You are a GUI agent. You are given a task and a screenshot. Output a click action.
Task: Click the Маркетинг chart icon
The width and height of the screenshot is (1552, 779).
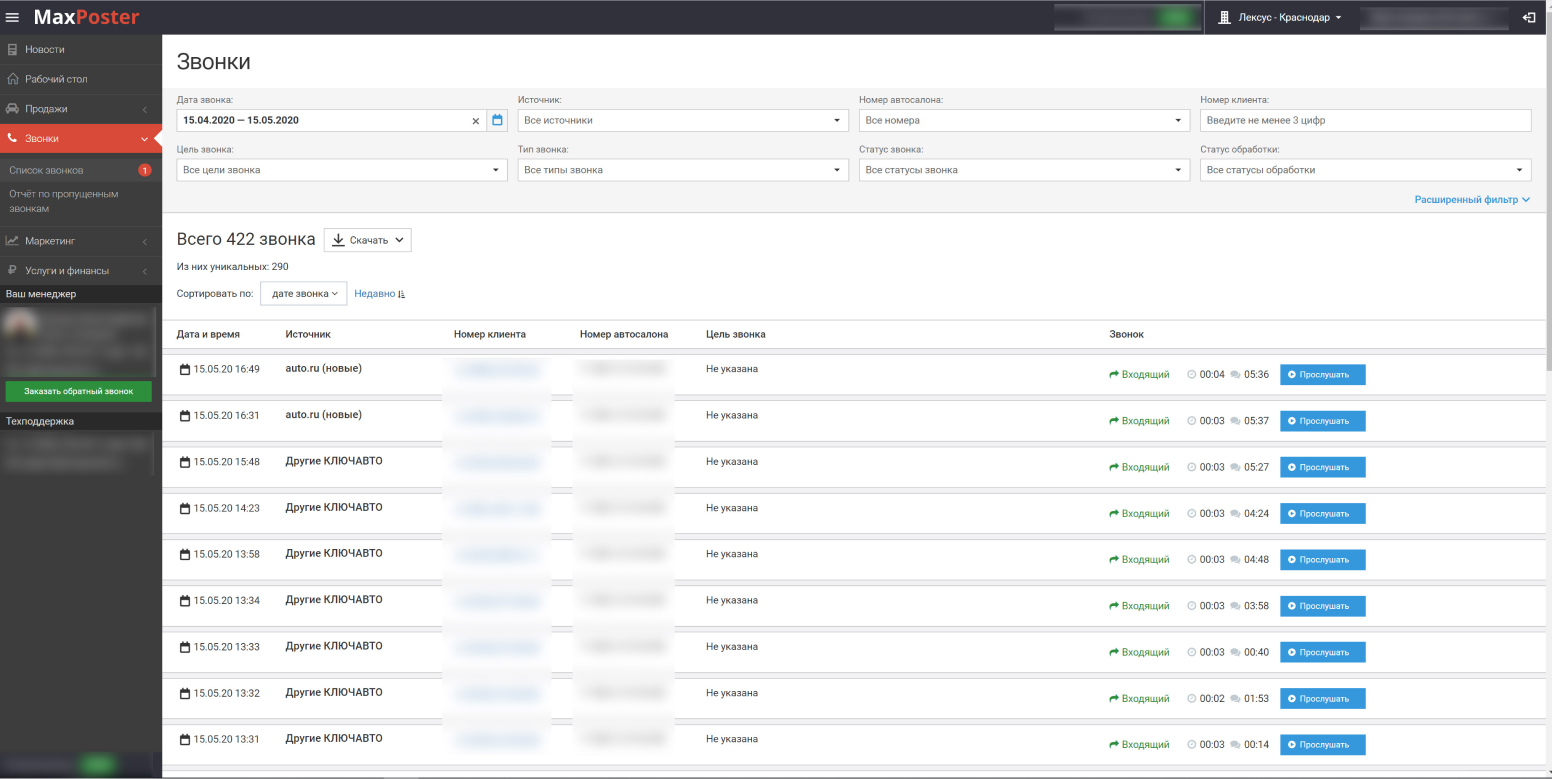click(x=12, y=241)
